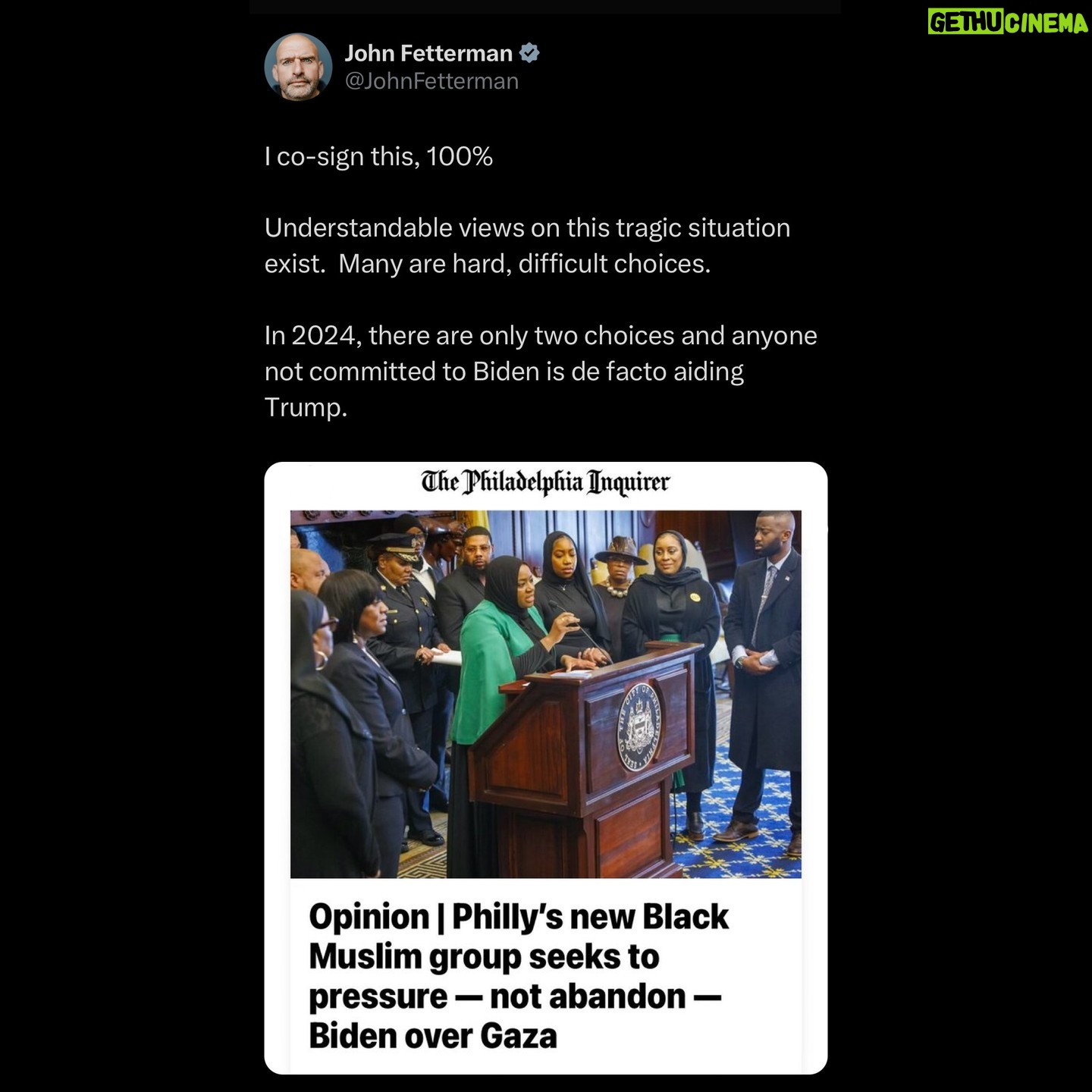Click the woman wearing wide-brimmed hat

(620, 576)
